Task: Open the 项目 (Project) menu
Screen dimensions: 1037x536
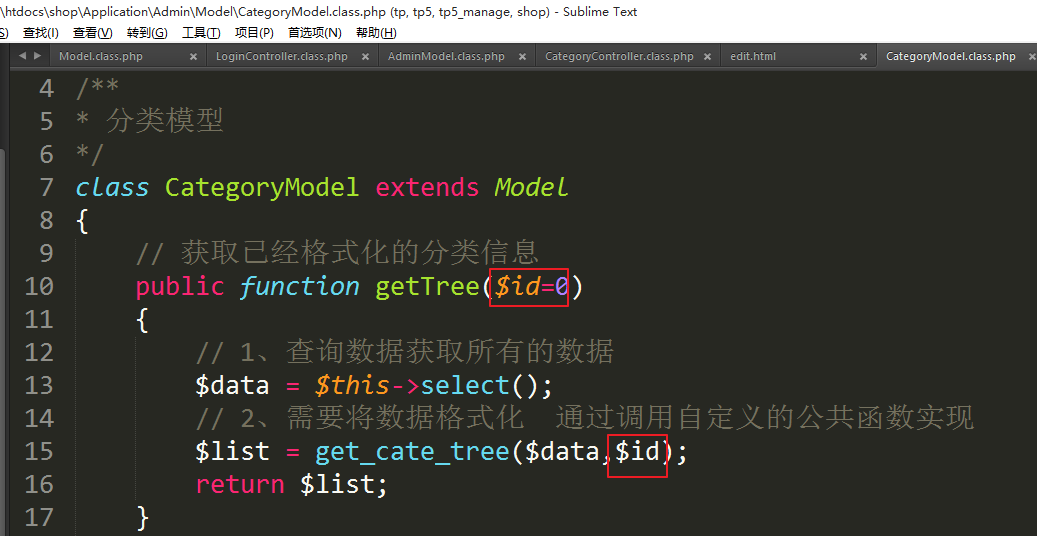Action: [x=254, y=33]
